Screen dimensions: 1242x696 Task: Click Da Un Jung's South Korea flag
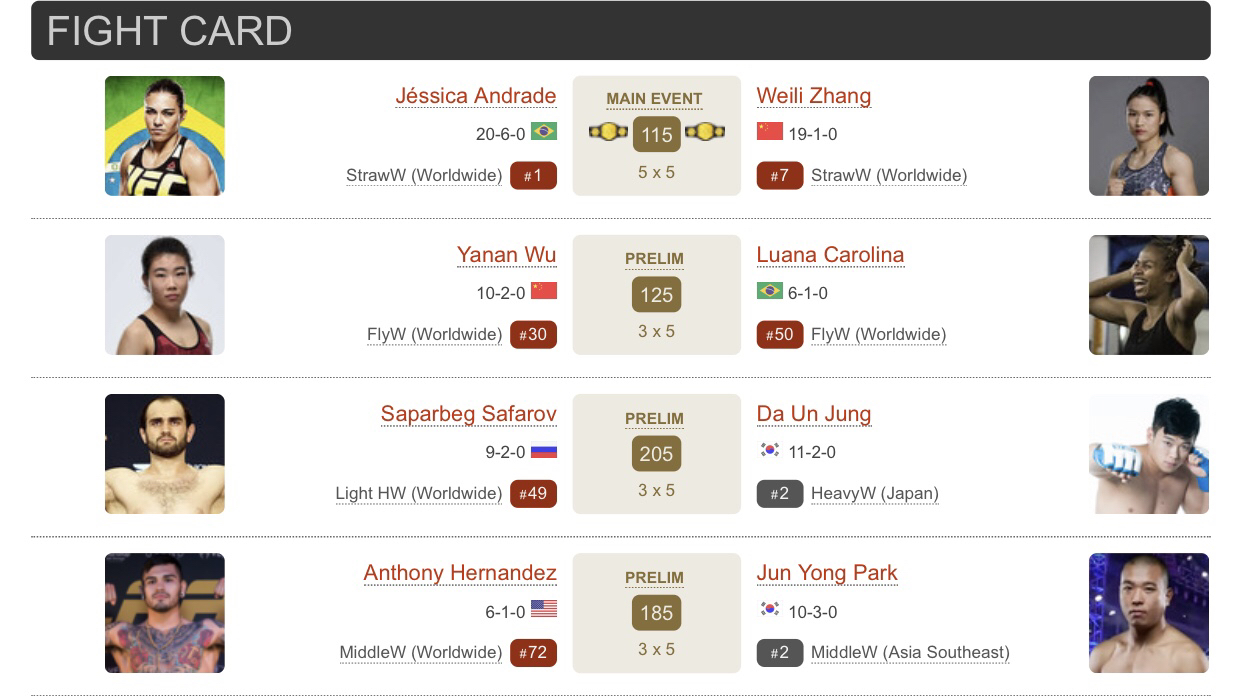point(770,450)
